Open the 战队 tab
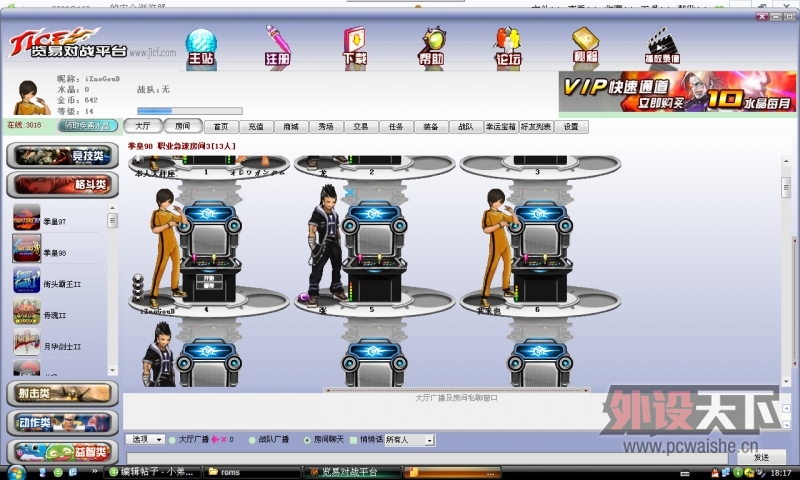800x480 pixels. (466, 127)
